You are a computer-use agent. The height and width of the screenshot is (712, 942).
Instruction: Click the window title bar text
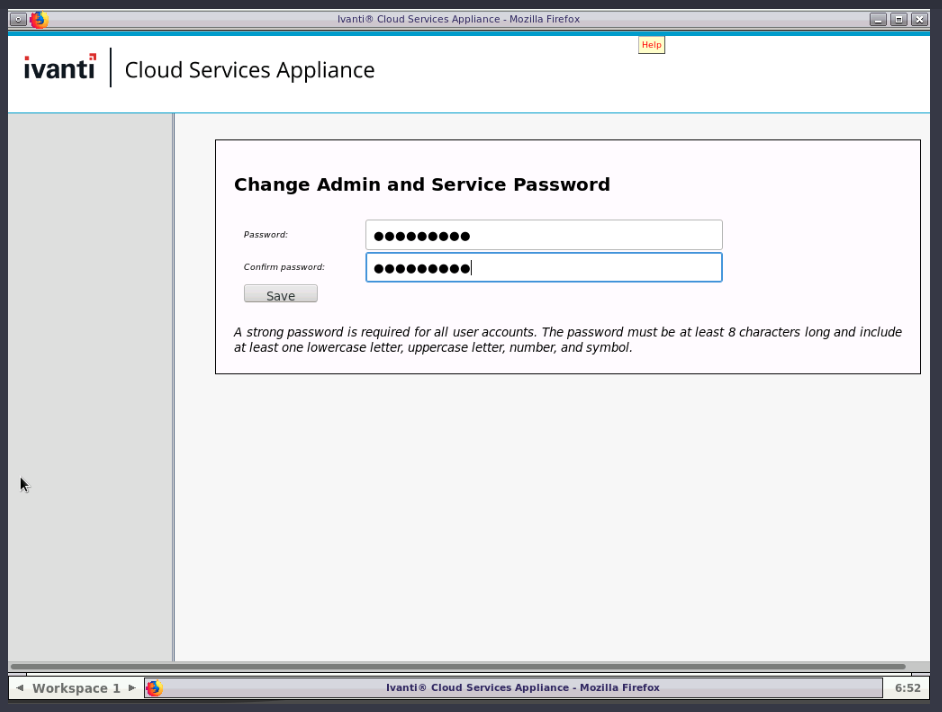[x=458, y=19]
